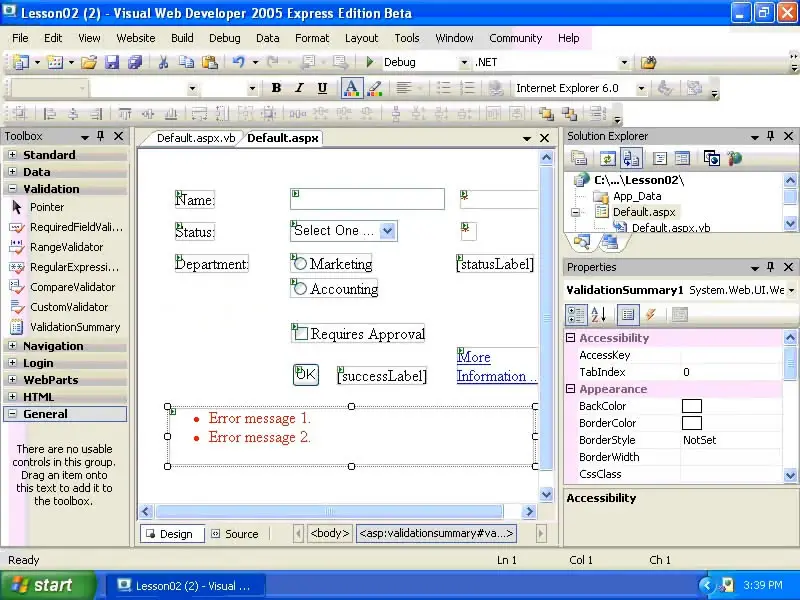Screen dimensions: 800x600
Task: Apply Underline formatting
Action: point(322,88)
